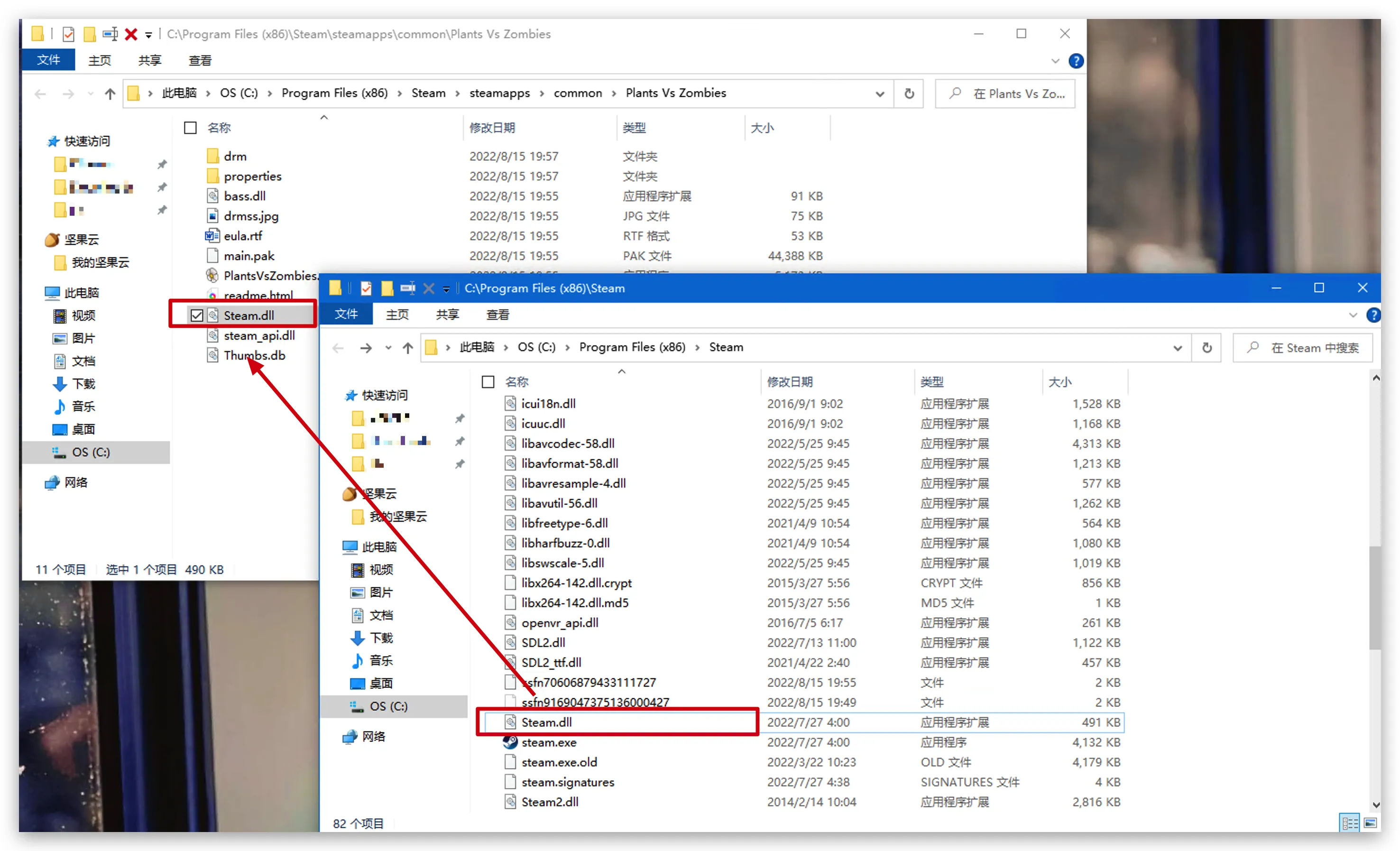This screenshot has height=851, width=1400.
Task: Open the 查看 tab in the Plants Vs Zombies window
Action: pyautogui.click(x=200, y=60)
